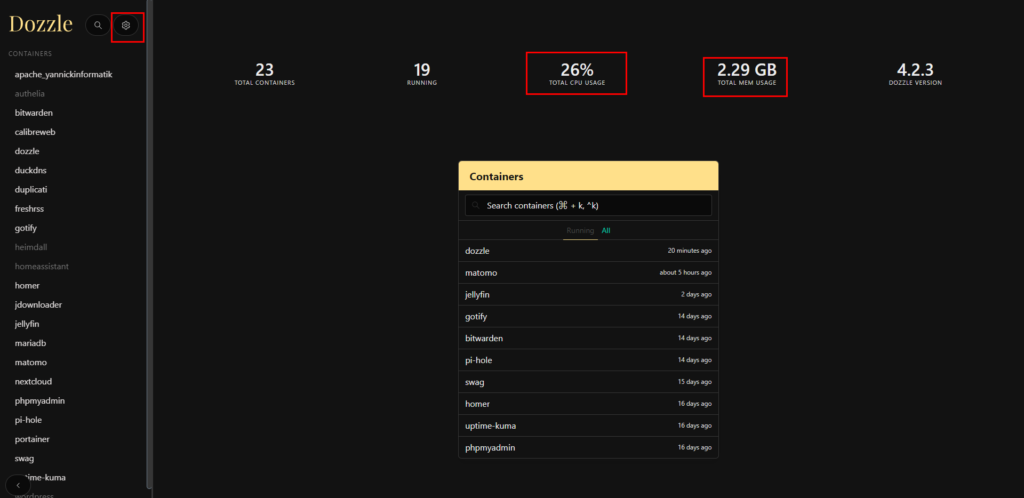Select homeassistant in the sidebar
1024x498 pixels.
(x=41, y=266)
